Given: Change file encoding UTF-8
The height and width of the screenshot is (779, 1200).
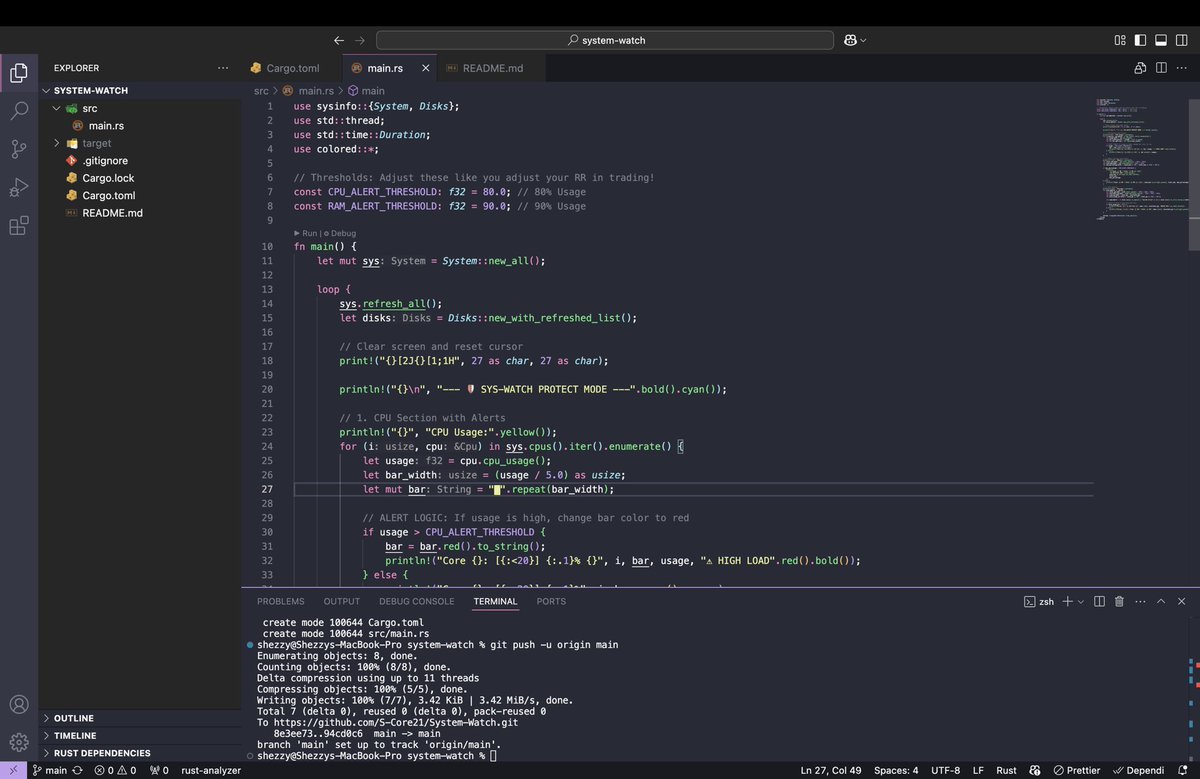Looking at the screenshot, I should point(945,770).
